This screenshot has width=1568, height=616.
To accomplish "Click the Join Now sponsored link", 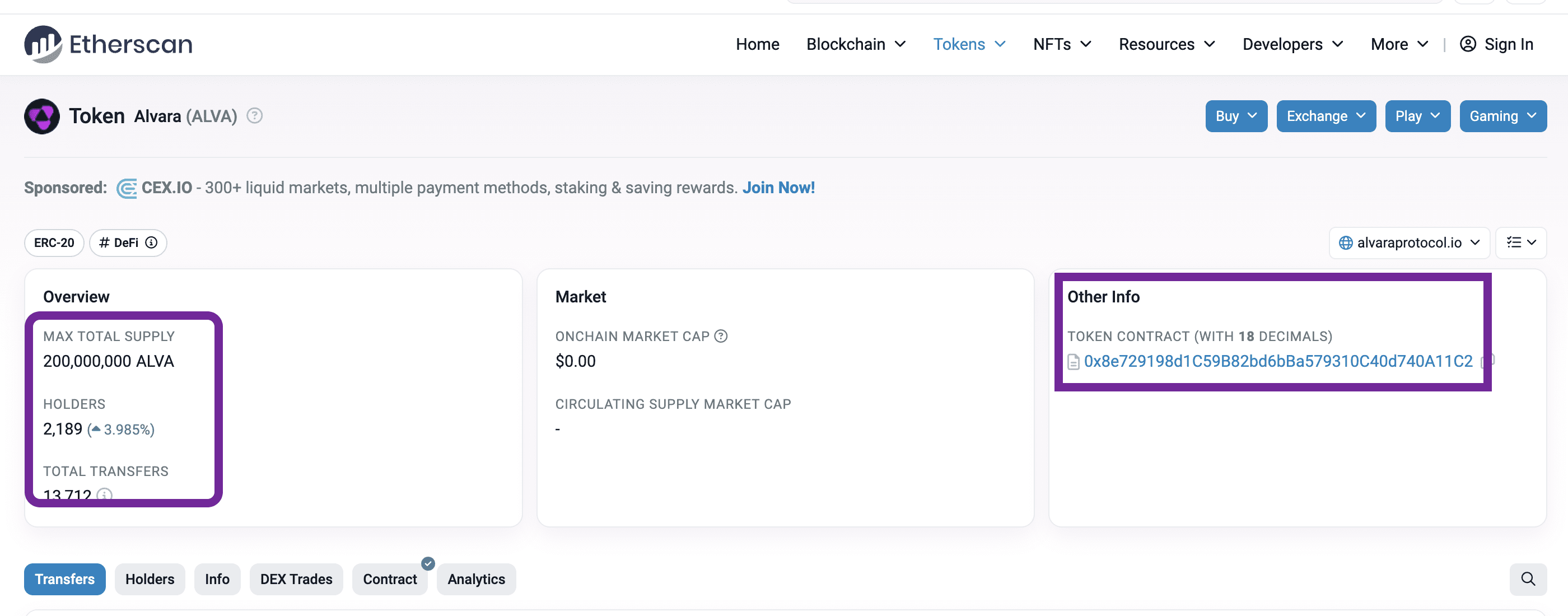I will click(x=778, y=188).
